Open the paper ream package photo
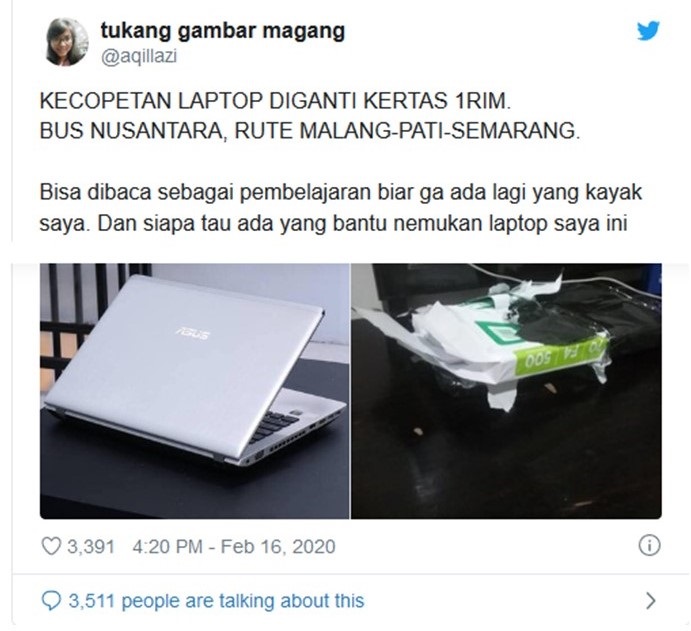The width and height of the screenshot is (691, 631). (506, 391)
